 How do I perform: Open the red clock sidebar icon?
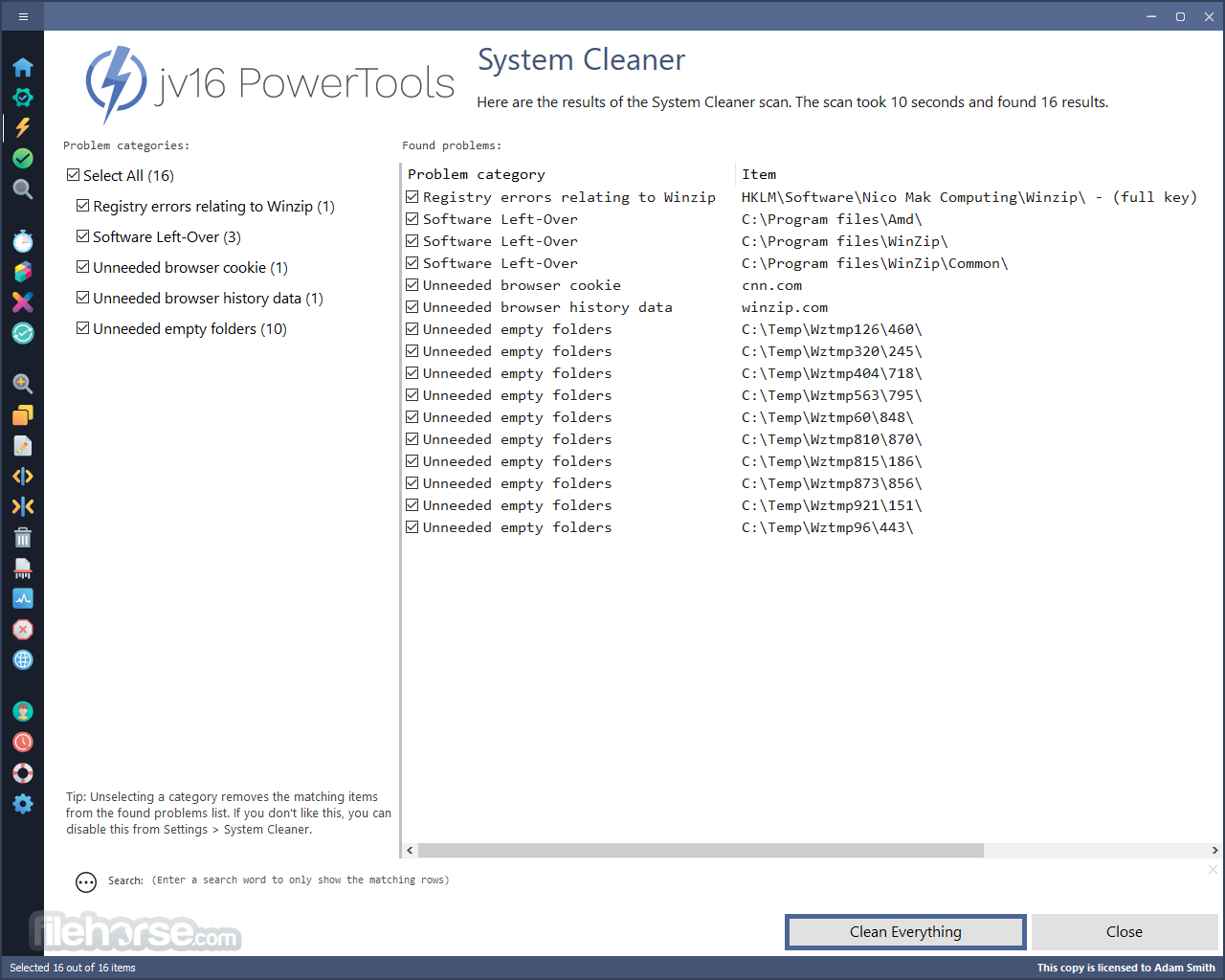tap(23, 743)
